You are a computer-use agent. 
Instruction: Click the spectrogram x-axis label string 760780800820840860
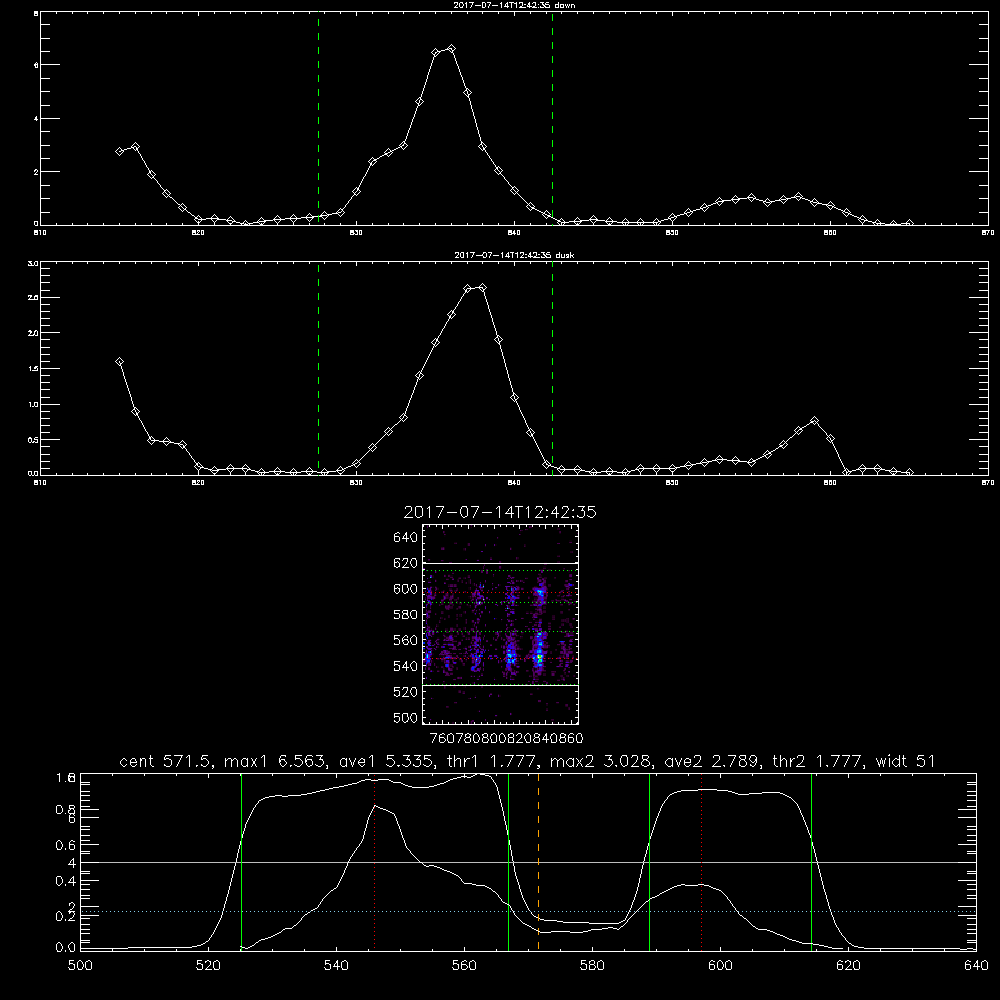pos(506,738)
